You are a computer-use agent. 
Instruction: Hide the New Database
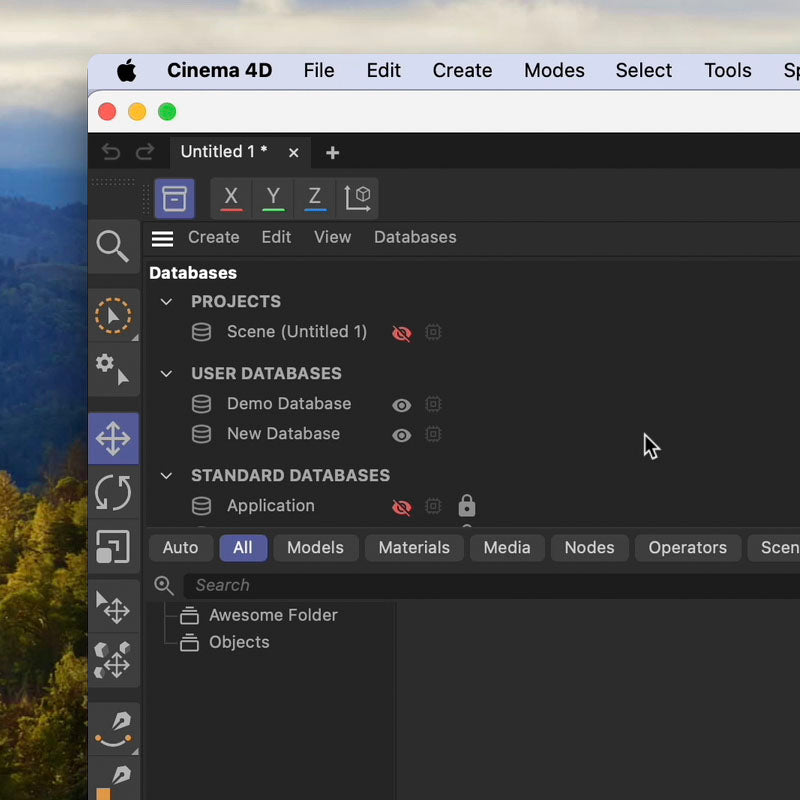click(x=402, y=435)
